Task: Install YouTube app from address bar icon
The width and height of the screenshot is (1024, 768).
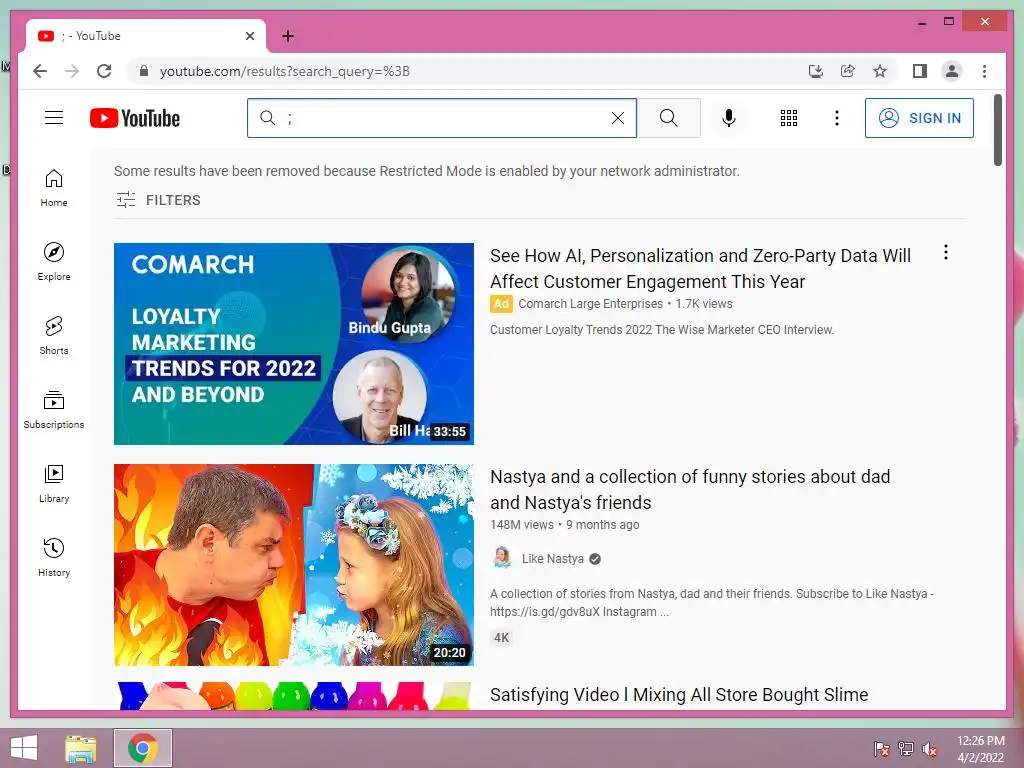Action: coord(815,71)
